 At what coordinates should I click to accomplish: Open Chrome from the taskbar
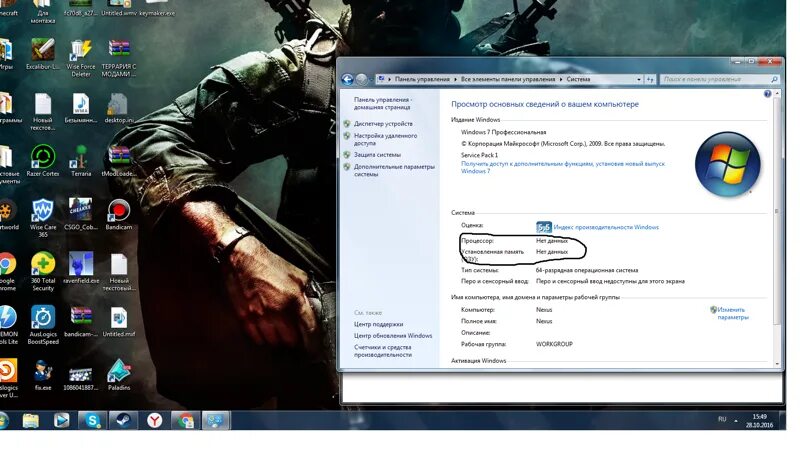185,420
